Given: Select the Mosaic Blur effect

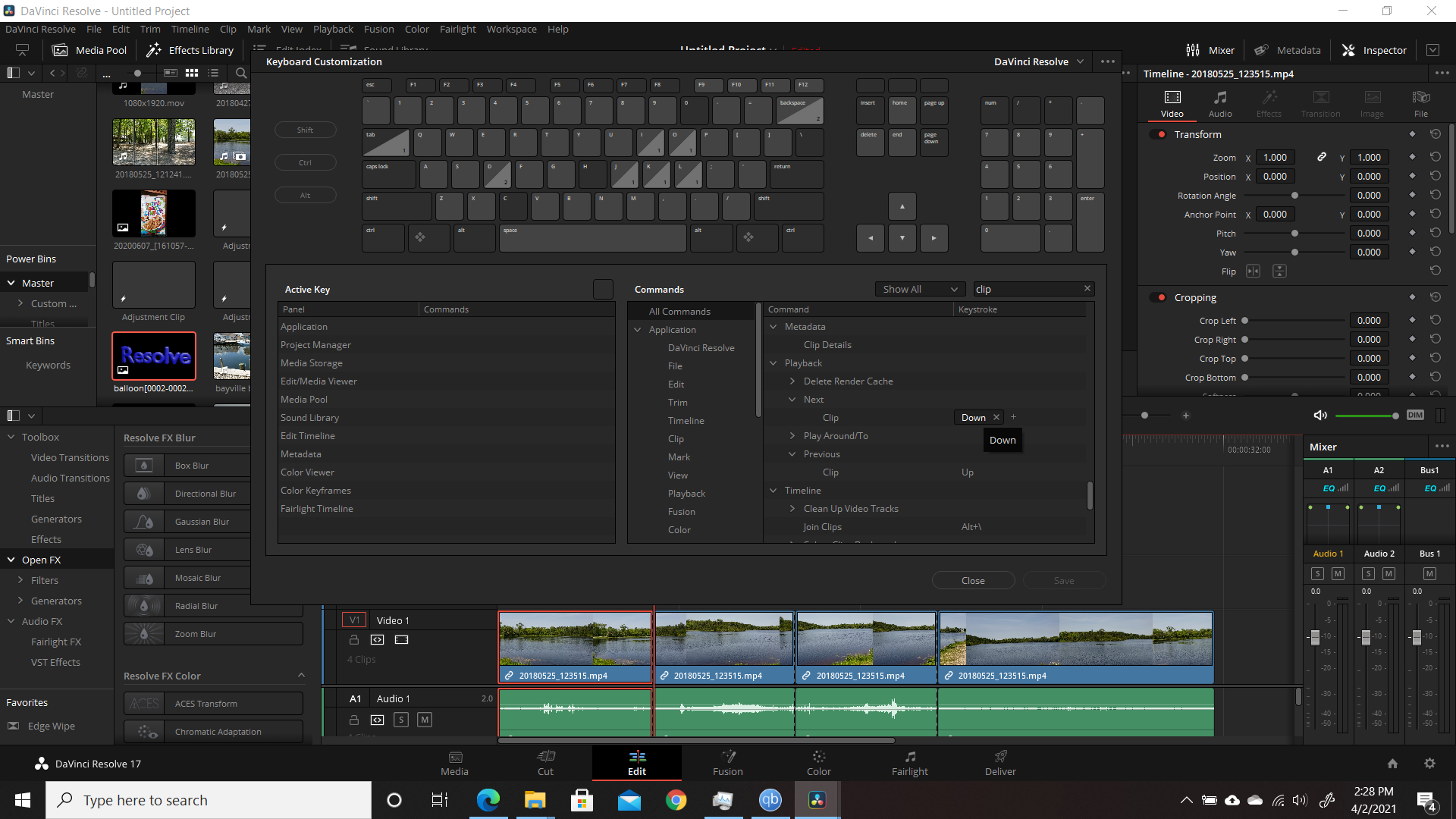Looking at the screenshot, I should (213, 578).
